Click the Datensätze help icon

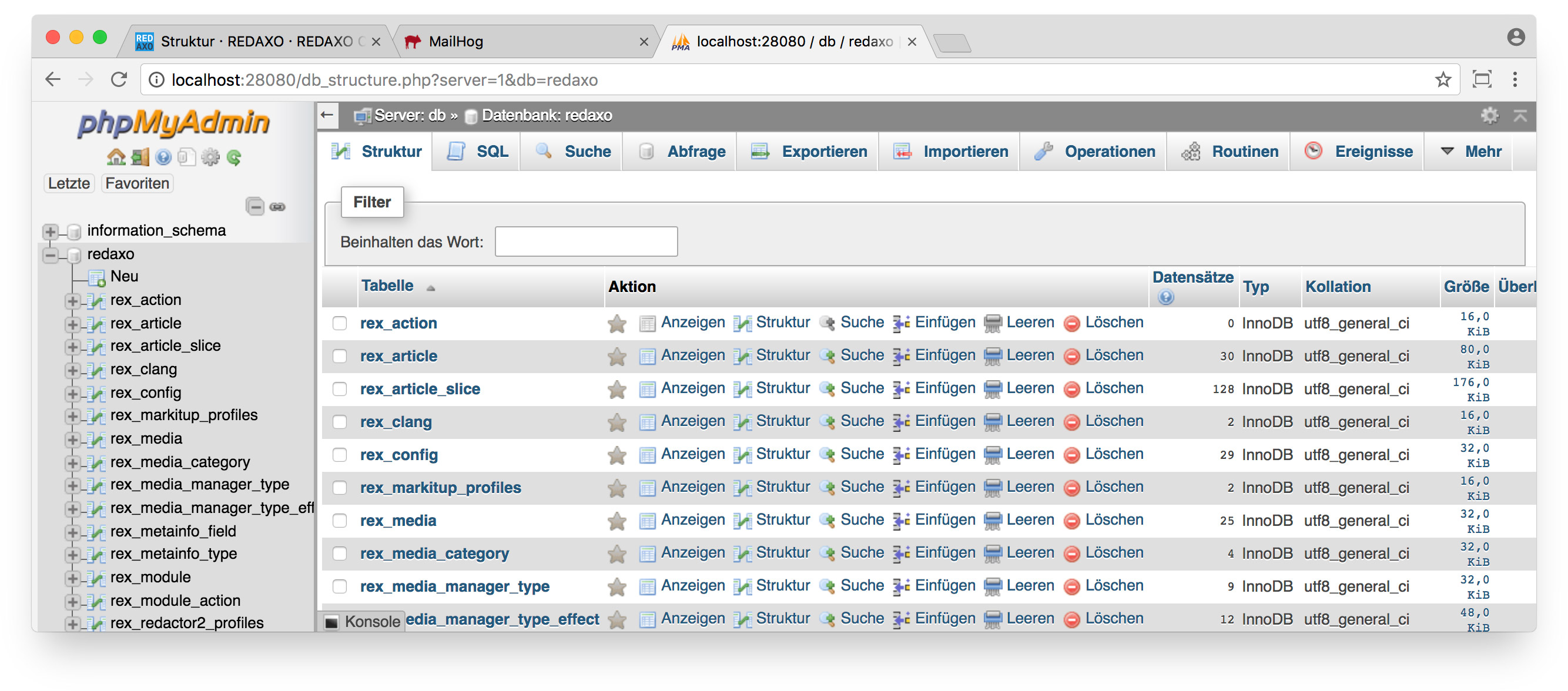tap(1165, 298)
